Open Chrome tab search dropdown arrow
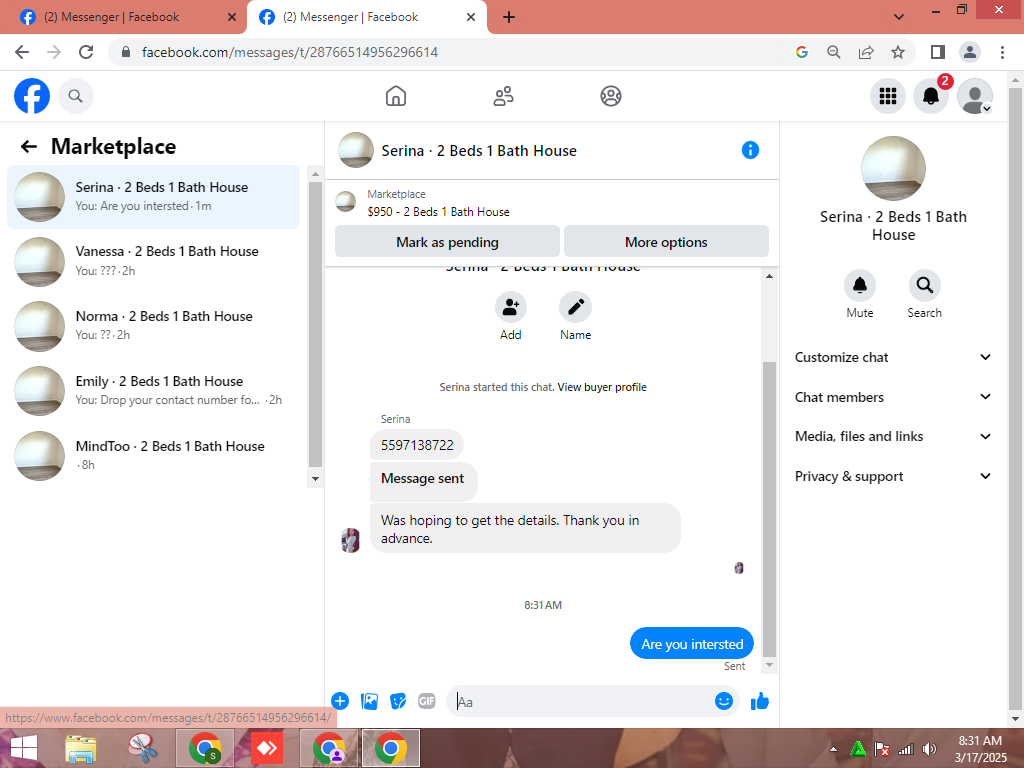The width and height of the screenshot is (1024, 768). [899, 17]
